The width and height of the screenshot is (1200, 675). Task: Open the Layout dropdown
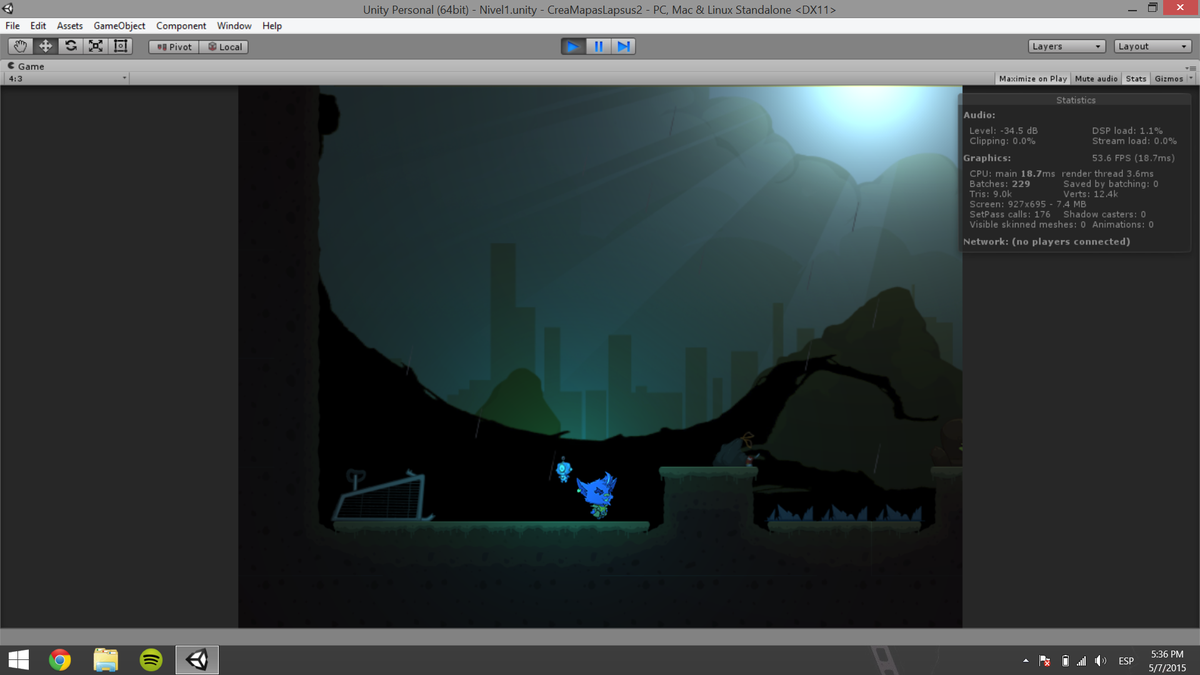1154,46
